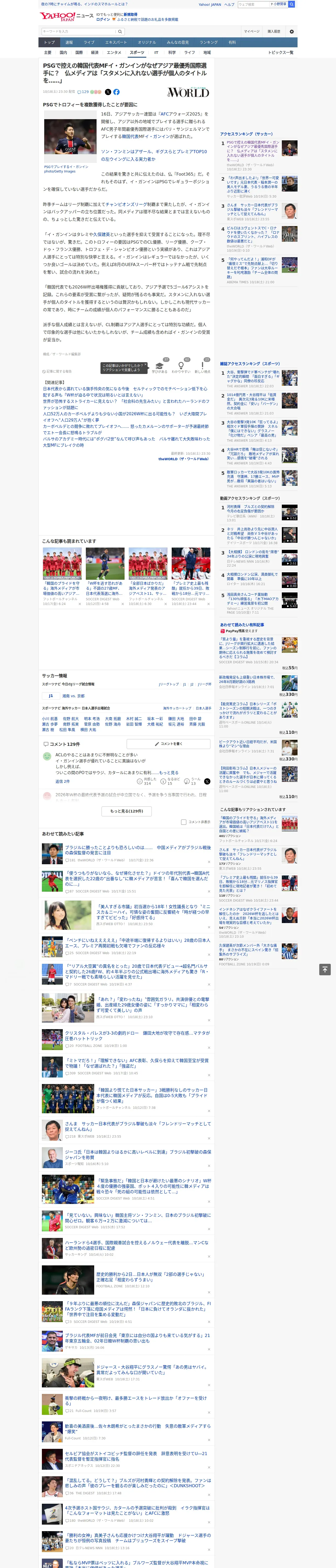Open the 速報 tab

click(x=69, y=43)
